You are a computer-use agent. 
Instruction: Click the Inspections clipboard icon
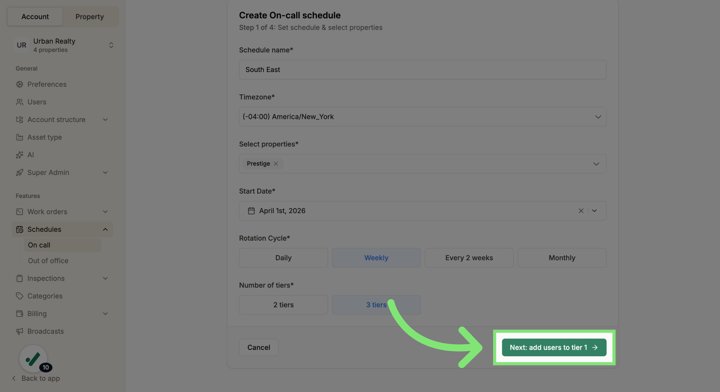(19, 278)
